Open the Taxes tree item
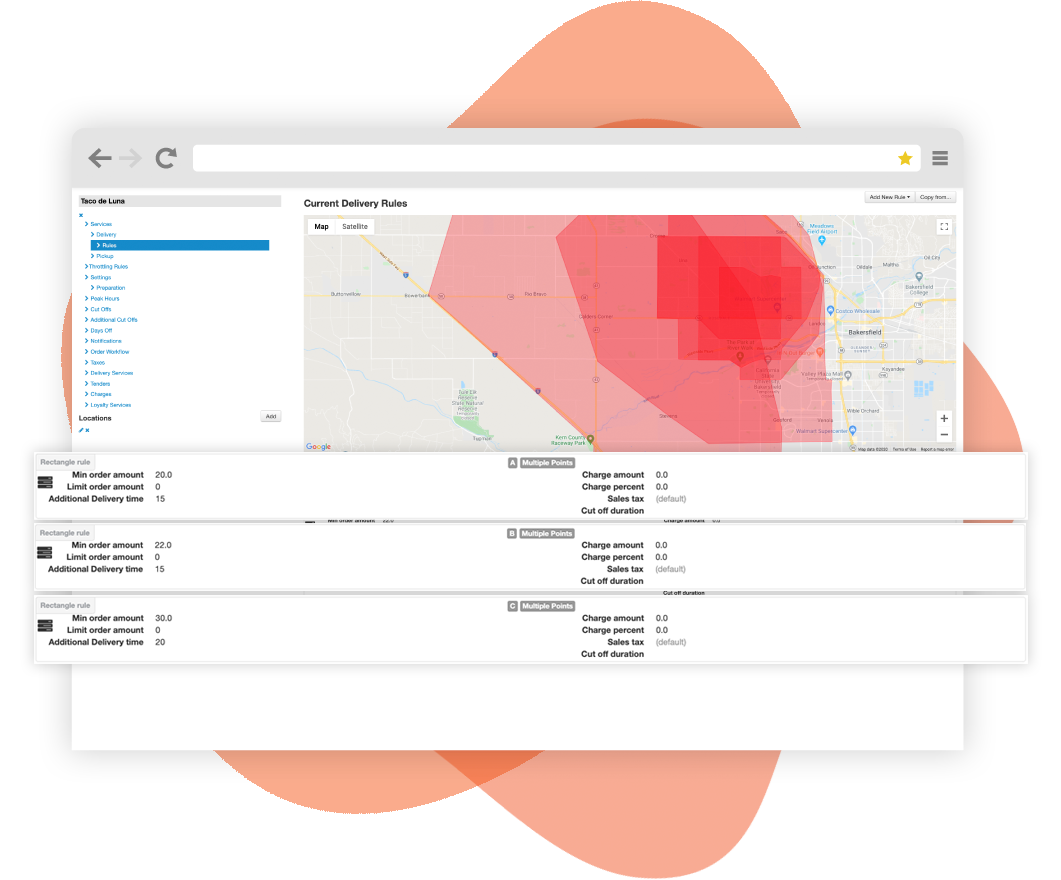The height and width of the screenshot is (880, 1061). coord(97,363)
